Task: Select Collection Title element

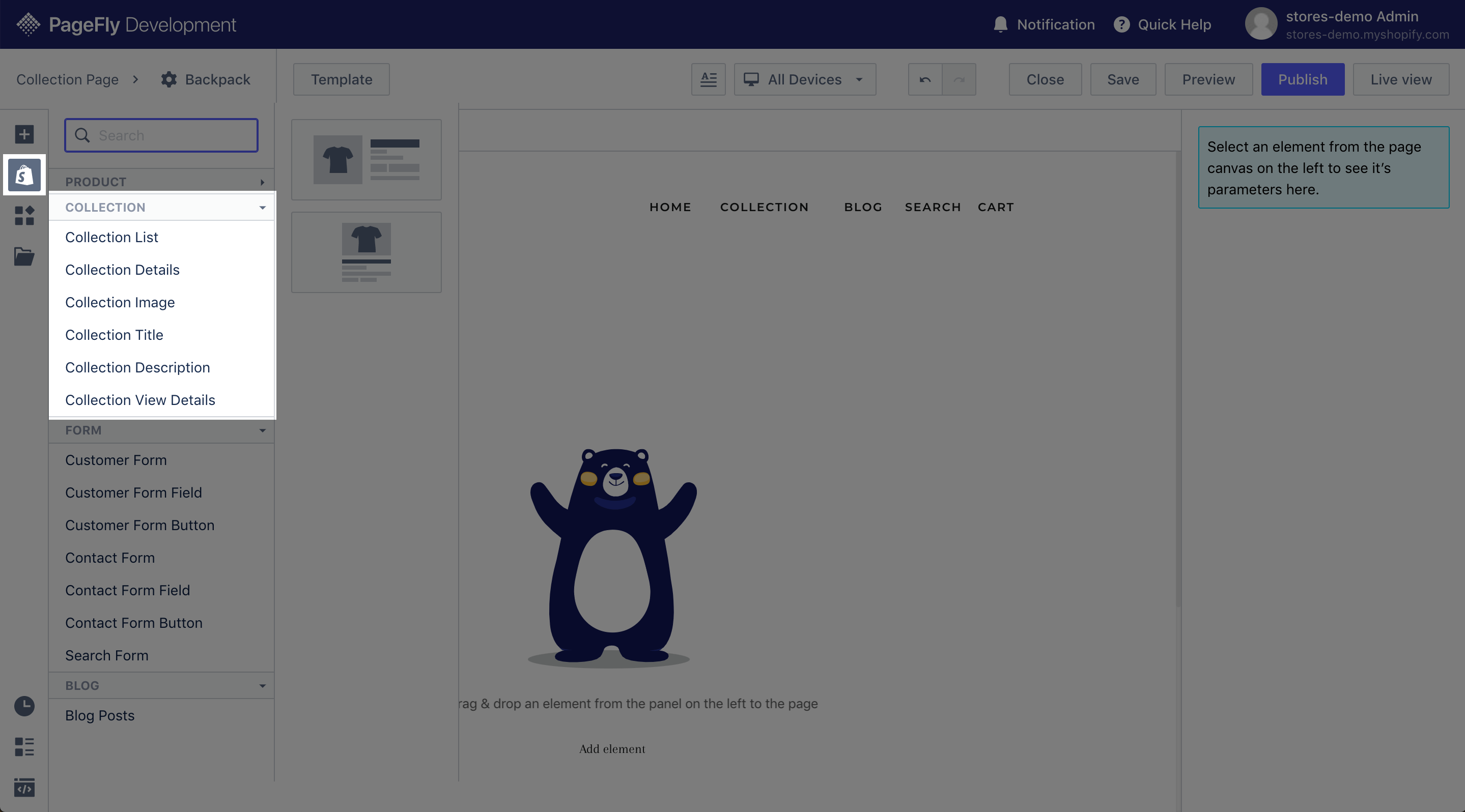Action: coord(115,335)
